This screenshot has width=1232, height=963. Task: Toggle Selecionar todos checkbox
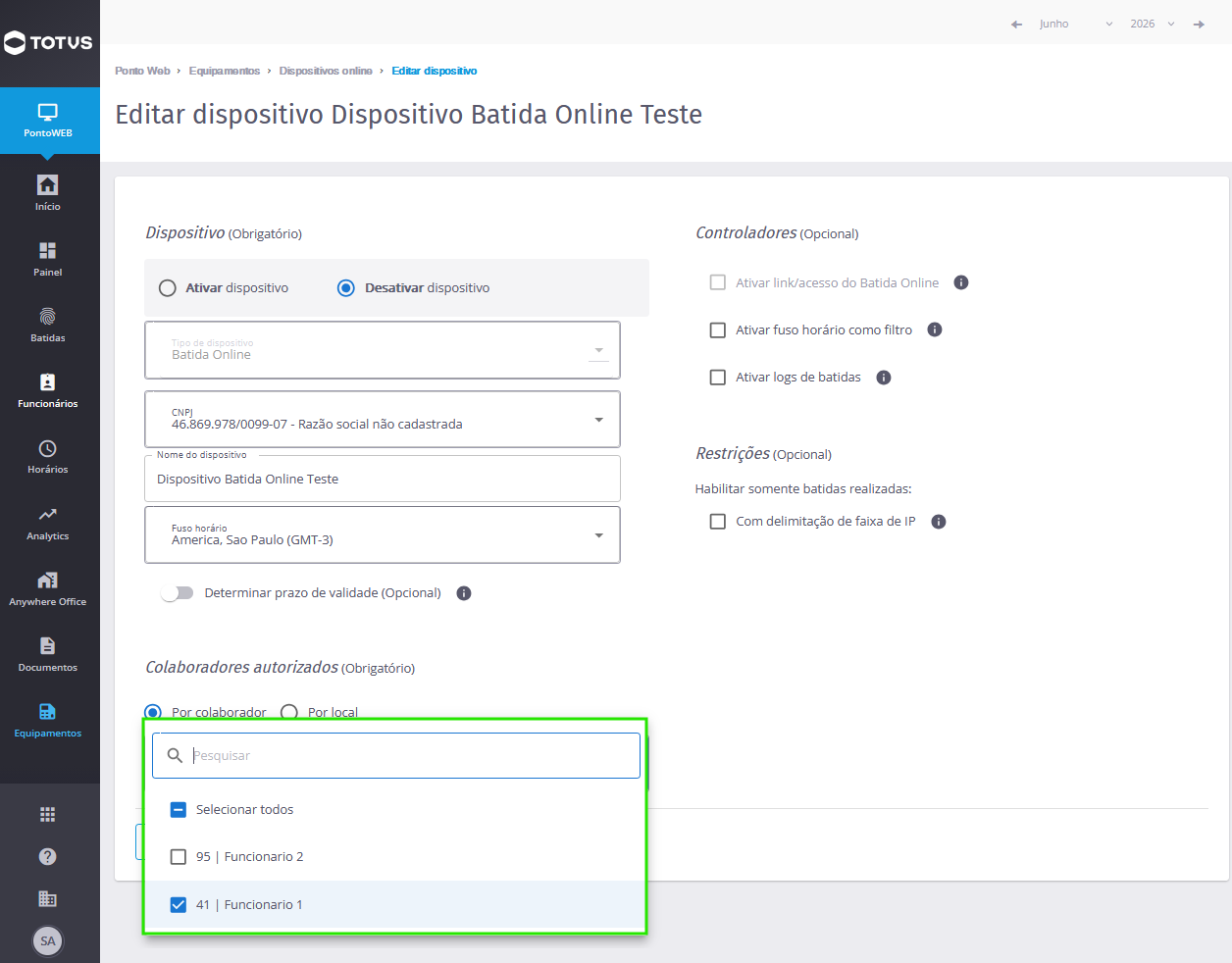(x=179, y=810)
